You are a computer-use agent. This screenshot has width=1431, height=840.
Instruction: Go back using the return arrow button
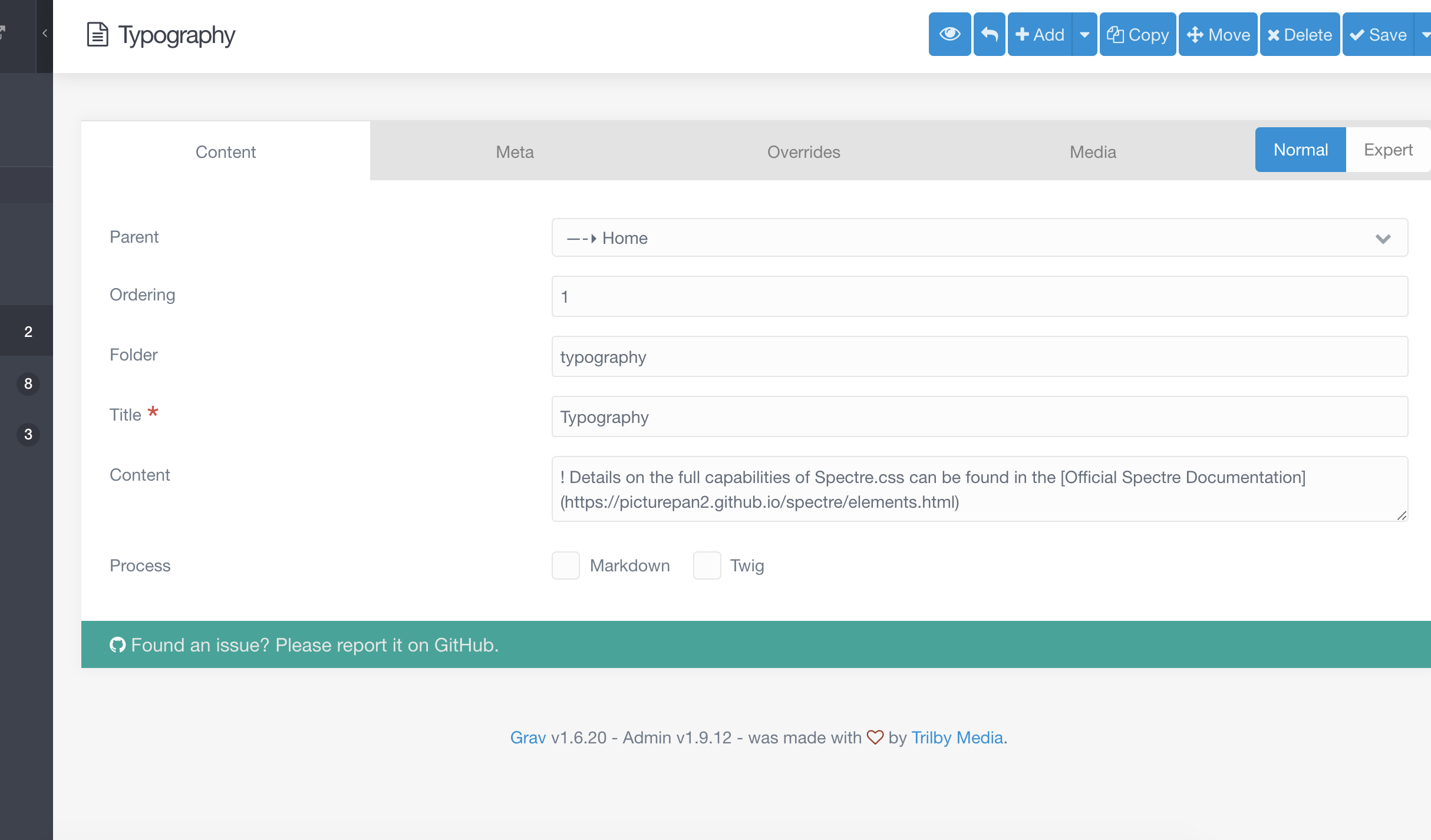[x=989, y=34]
